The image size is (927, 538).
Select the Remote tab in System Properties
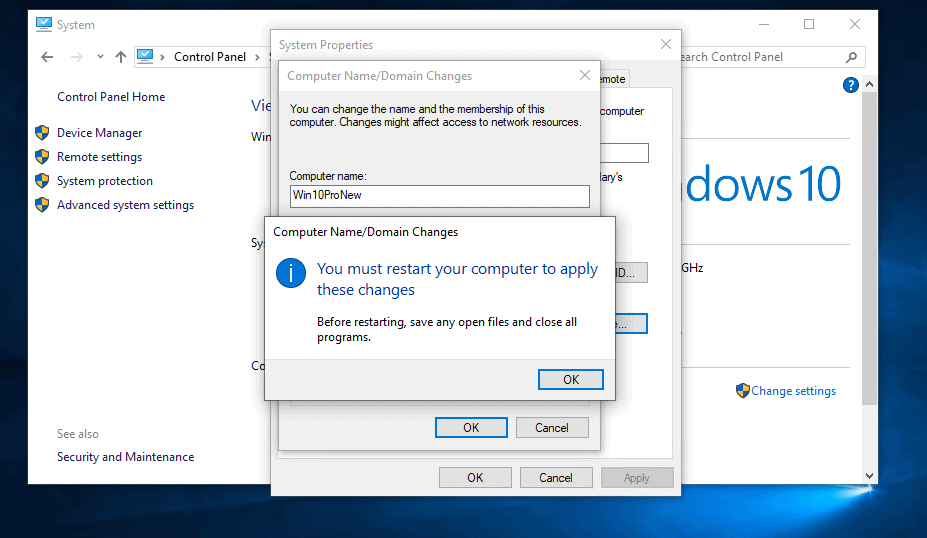tap(614, 79)
